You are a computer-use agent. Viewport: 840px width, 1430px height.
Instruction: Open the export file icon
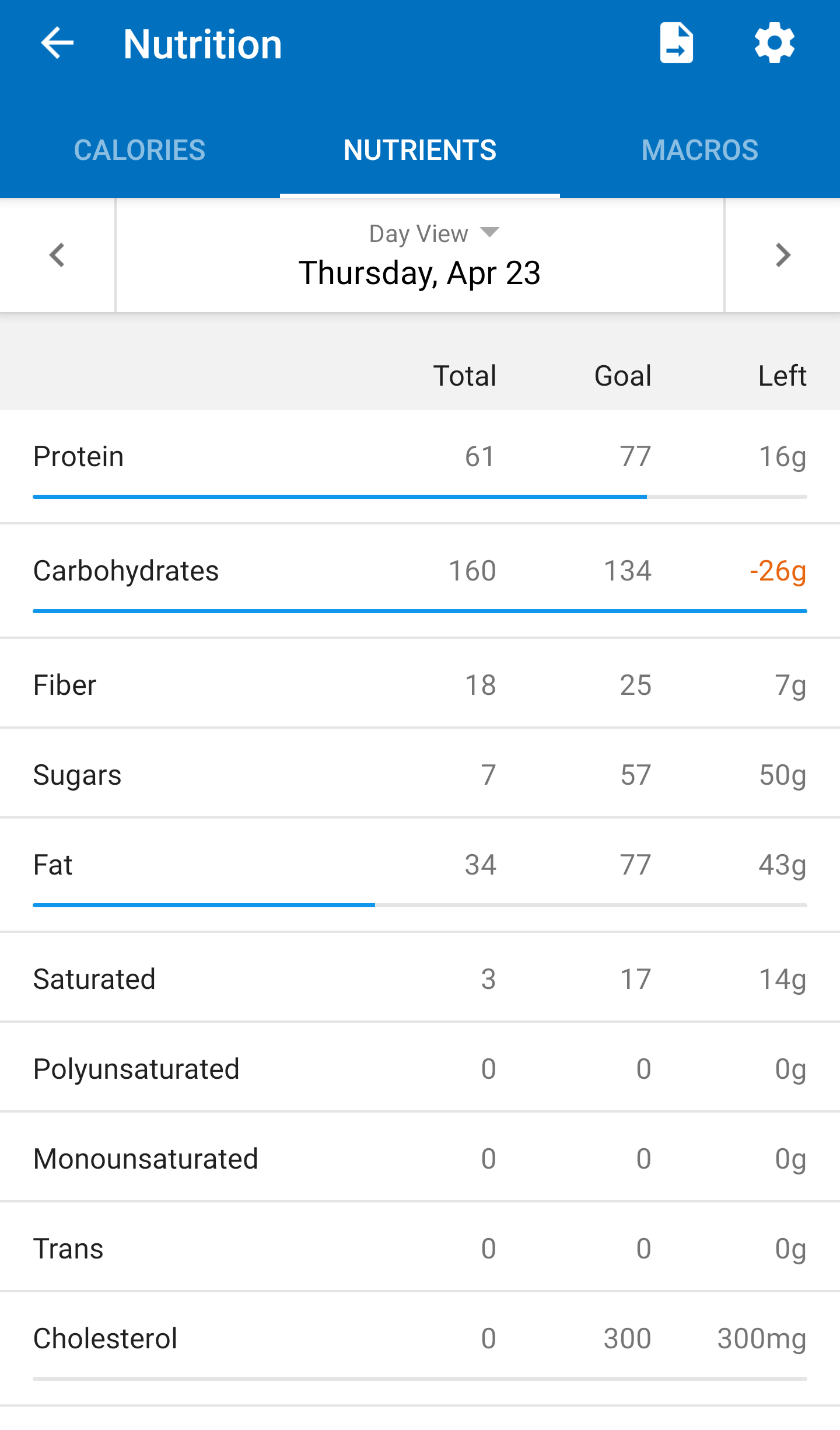pos(676,43)
